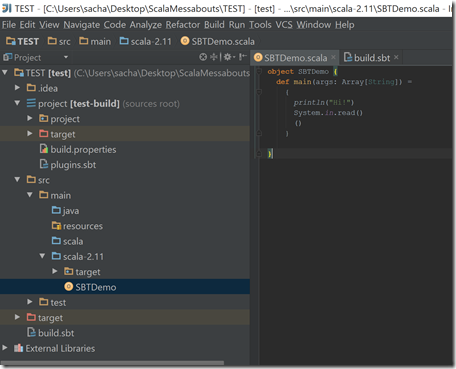Click the println("Hi!") line in editor
The height and width of the screenshot is (369, 456).
[x=324, y=102]
